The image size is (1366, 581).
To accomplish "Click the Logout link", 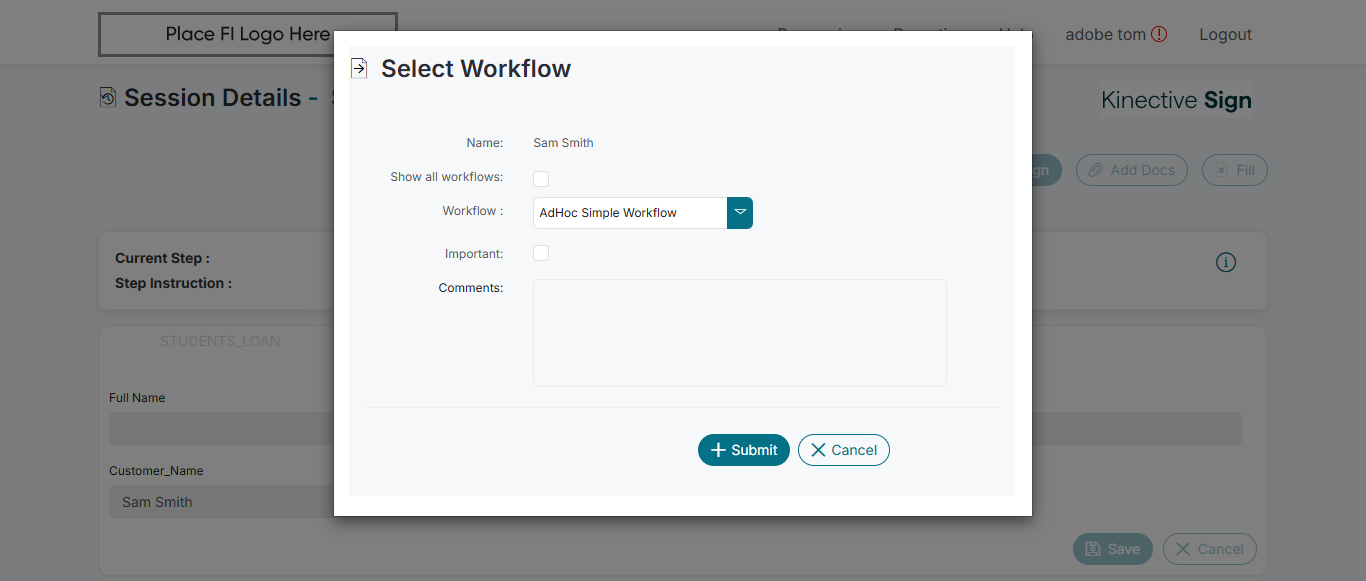I will 1225,34.
